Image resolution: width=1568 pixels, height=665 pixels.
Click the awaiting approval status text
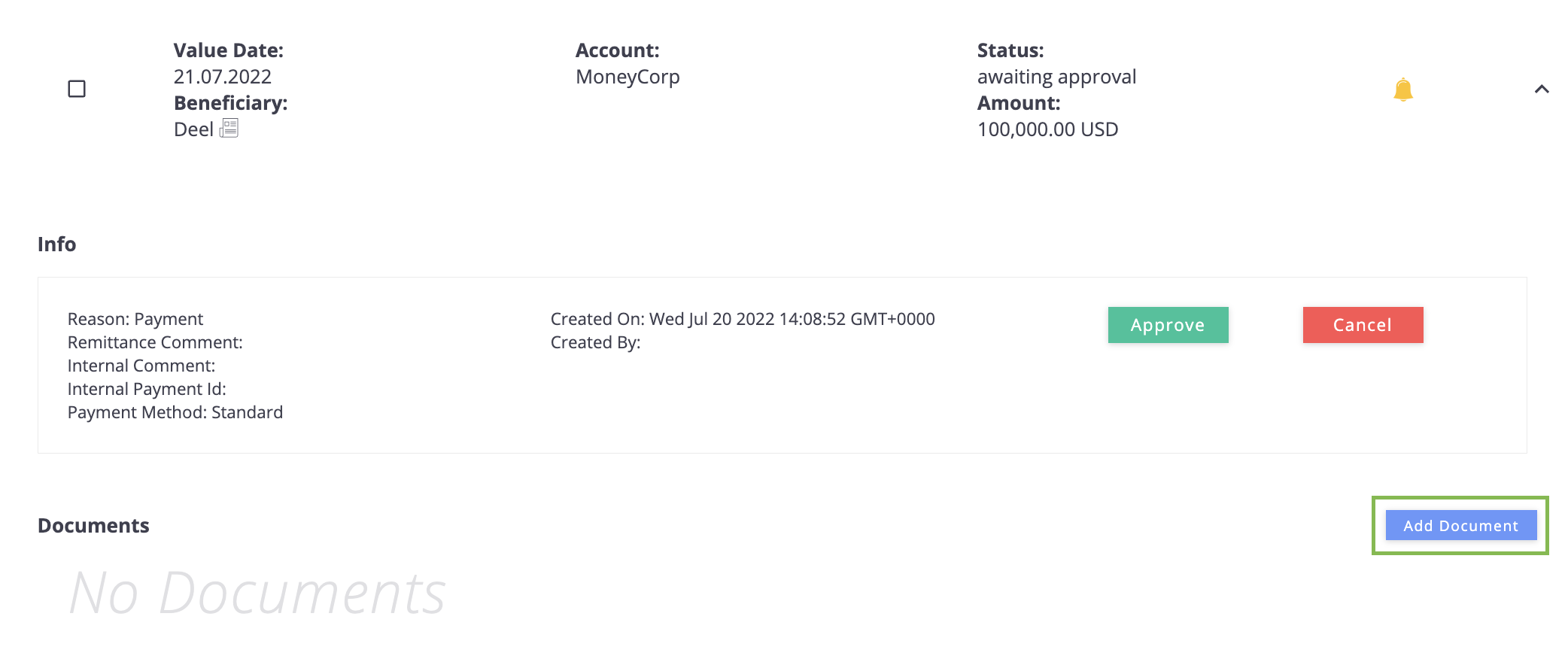pyautogui.click(x=1056, y=77)
